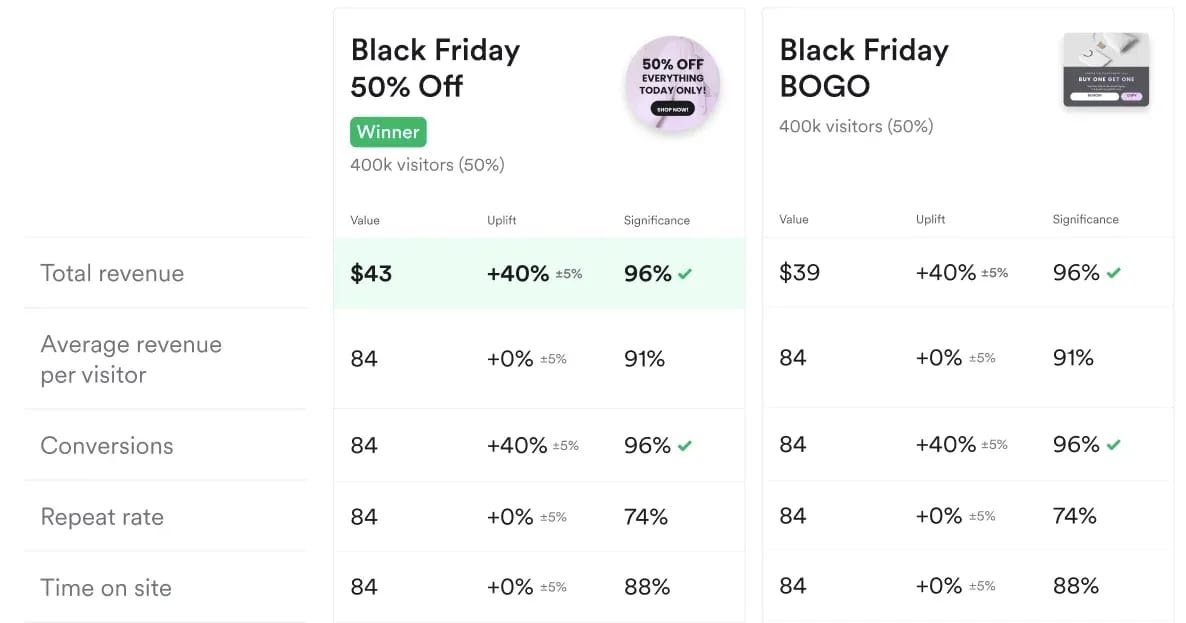
Task: Select the Repeat rate metric label
Action: point(102,516)
